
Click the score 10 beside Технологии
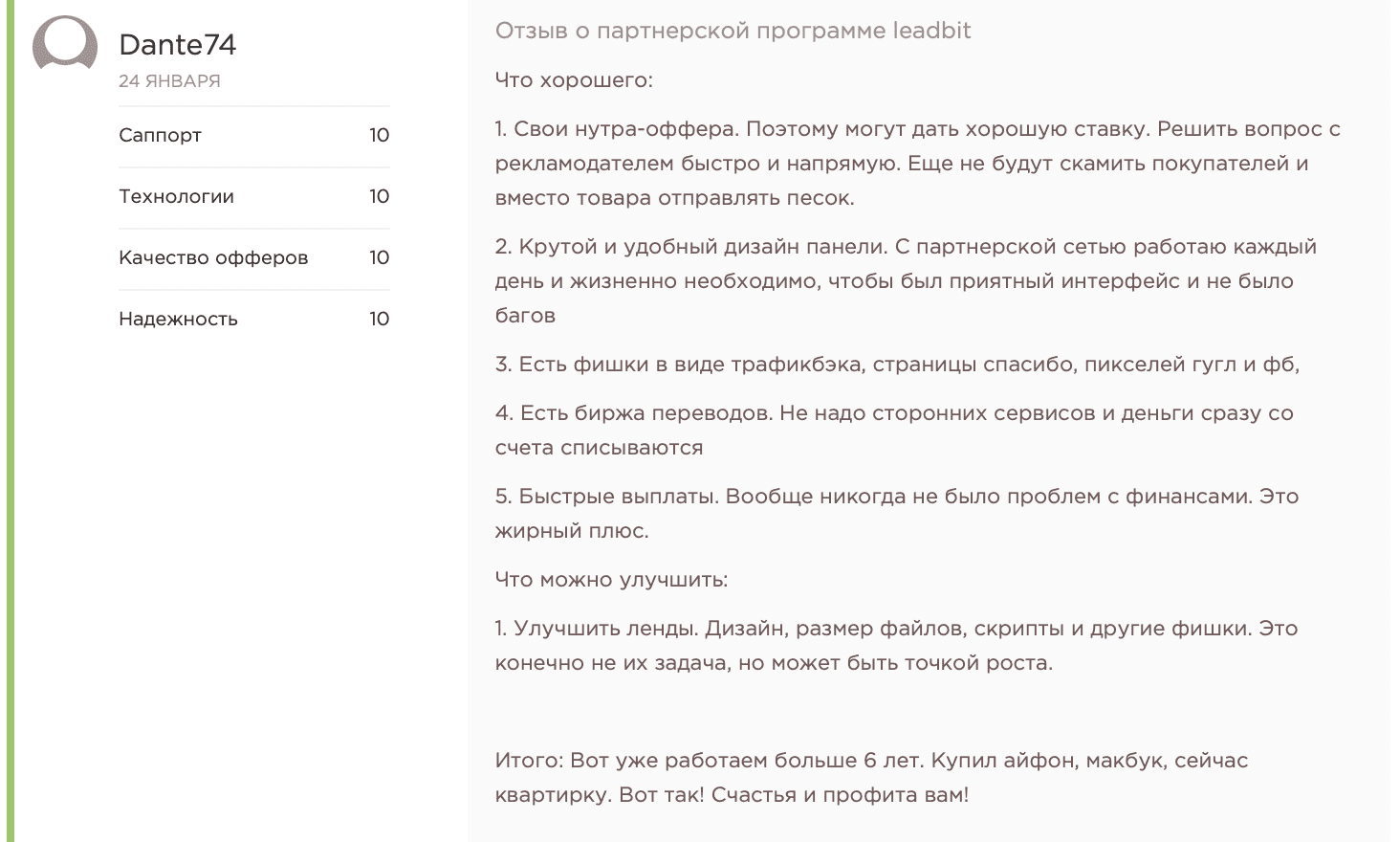pos(380,196)
